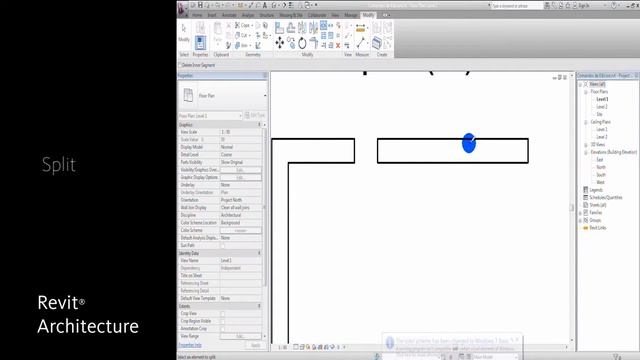The width and height of the screenshot is (640, 360).
Task: Select Legends in project browser
Action: point(596,190)
